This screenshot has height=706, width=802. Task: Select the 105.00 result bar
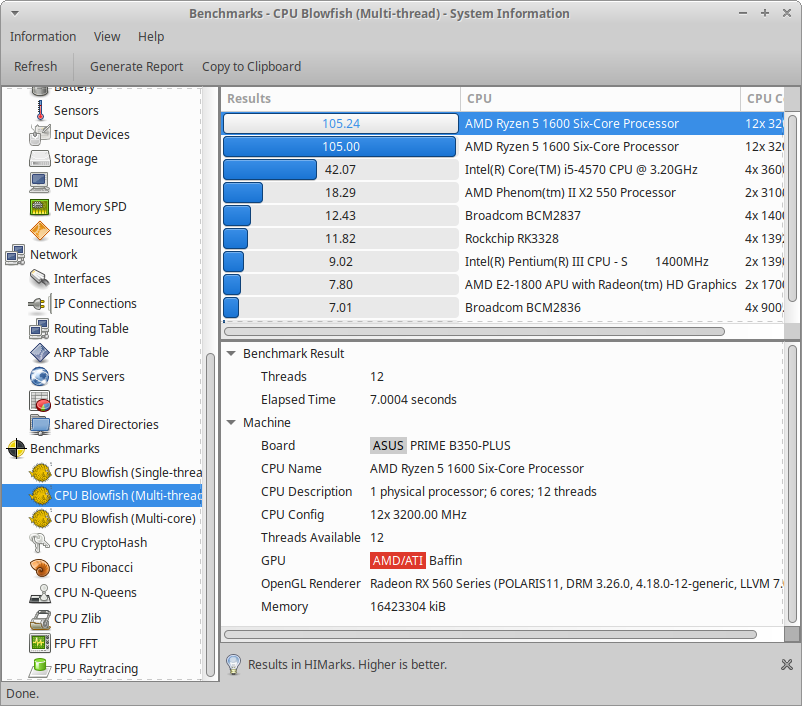(341, 147)
